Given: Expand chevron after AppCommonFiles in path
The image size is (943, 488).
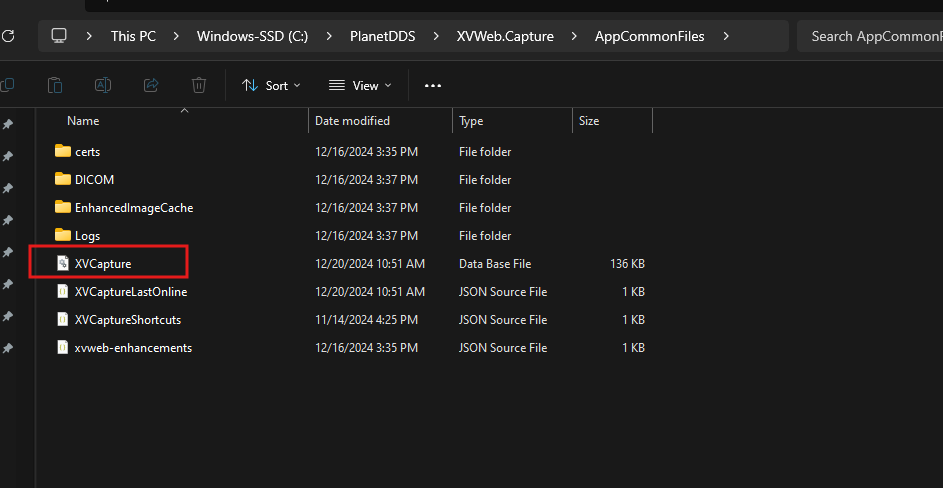Looking at the screenshot, I should coord(726,36).
